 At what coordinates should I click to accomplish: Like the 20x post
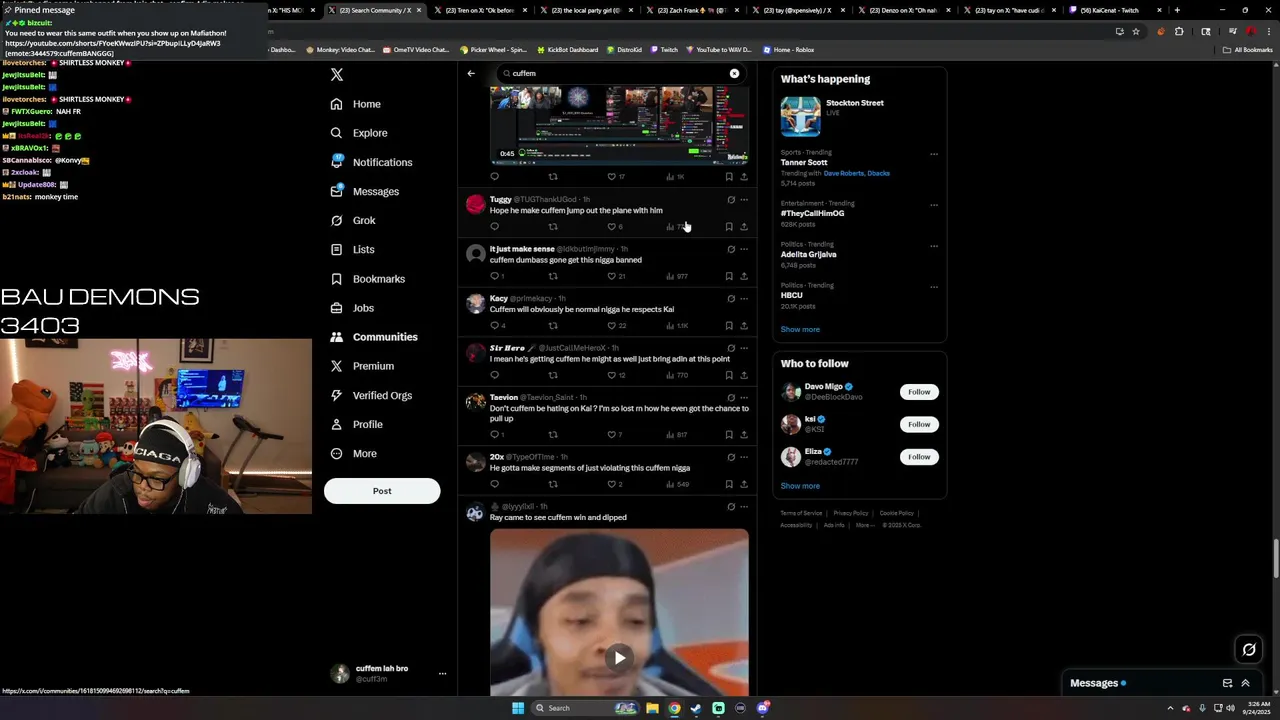click(612, 484)
